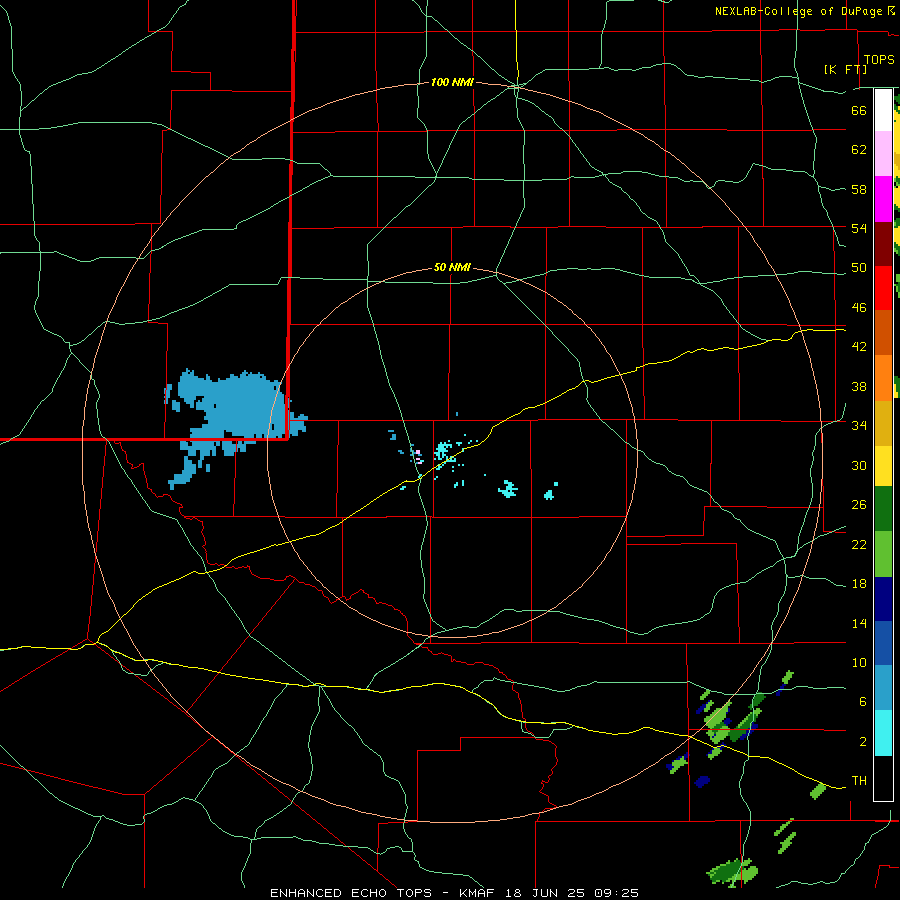Click the '50 NMI' range ring label
The width and height of the screenshot is (900, 900).
pos(452,267)
